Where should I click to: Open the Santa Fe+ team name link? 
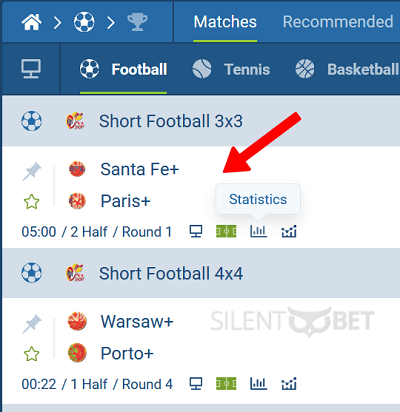click(x=140, y=169)
